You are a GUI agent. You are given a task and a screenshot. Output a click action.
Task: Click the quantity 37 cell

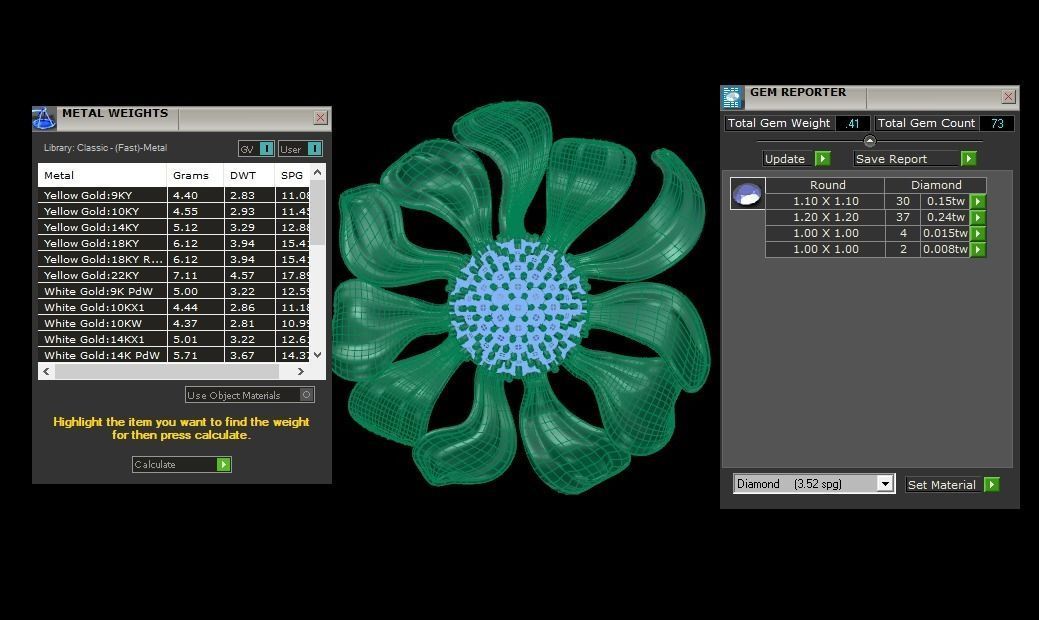pos(902,217)
